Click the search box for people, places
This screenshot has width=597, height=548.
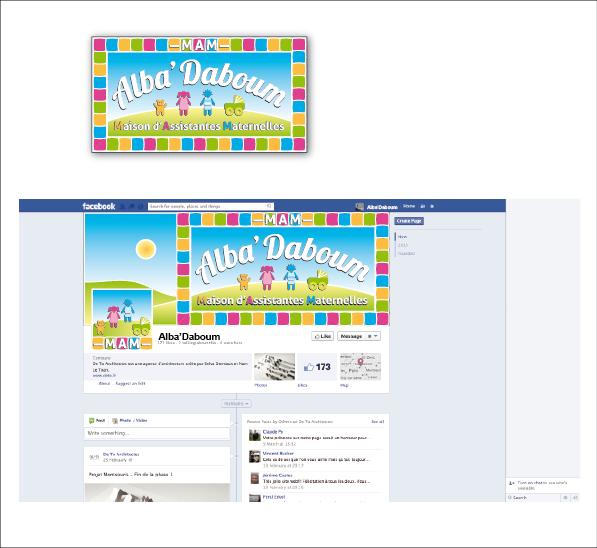click(x=211, y=206)
